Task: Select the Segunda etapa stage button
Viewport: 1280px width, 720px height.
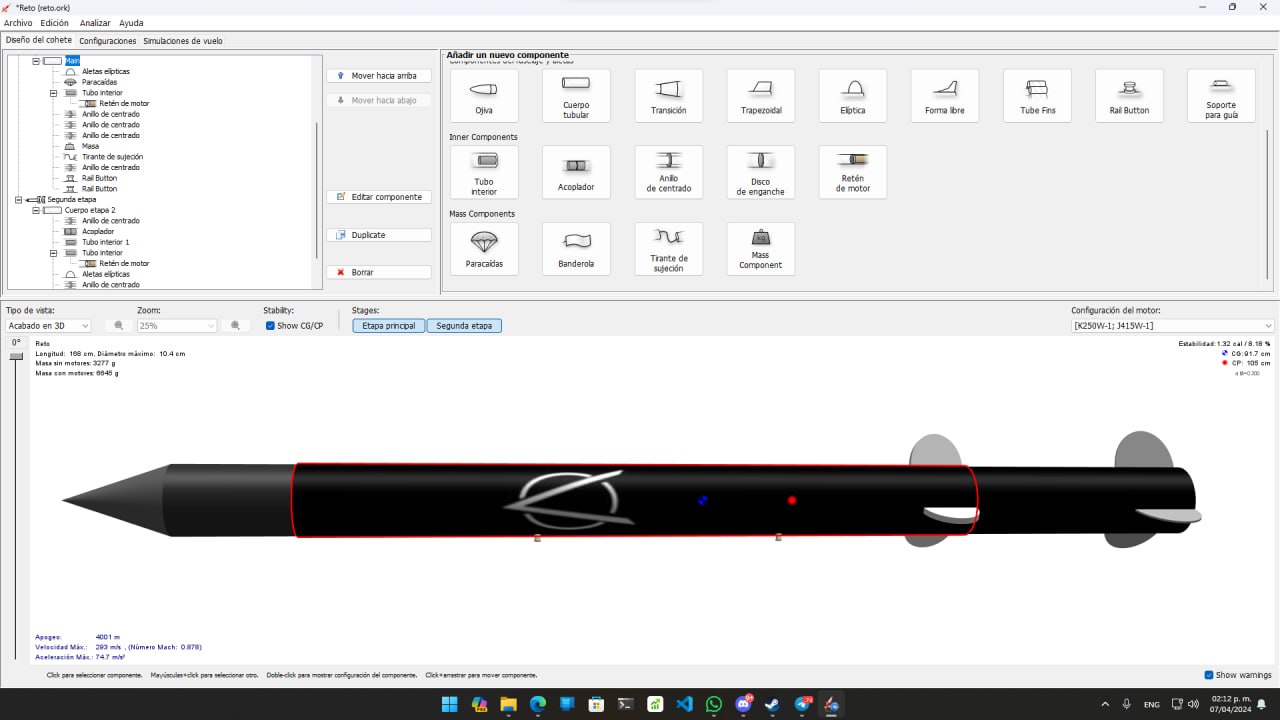Action: click(464, 325)
